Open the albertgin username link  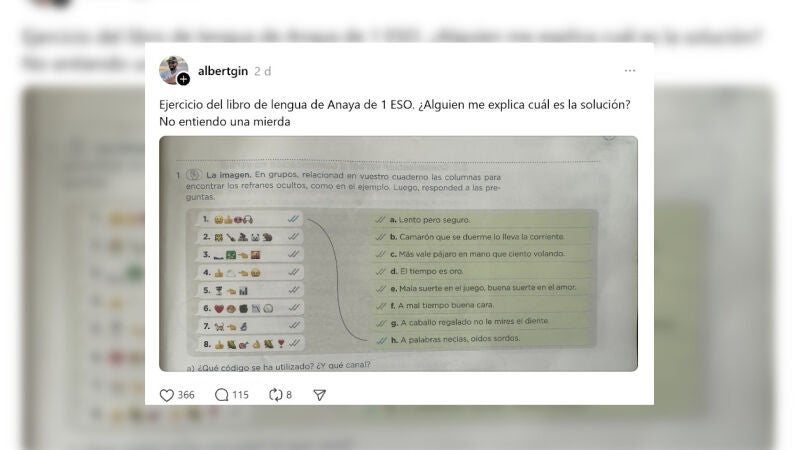click(223, 71)
